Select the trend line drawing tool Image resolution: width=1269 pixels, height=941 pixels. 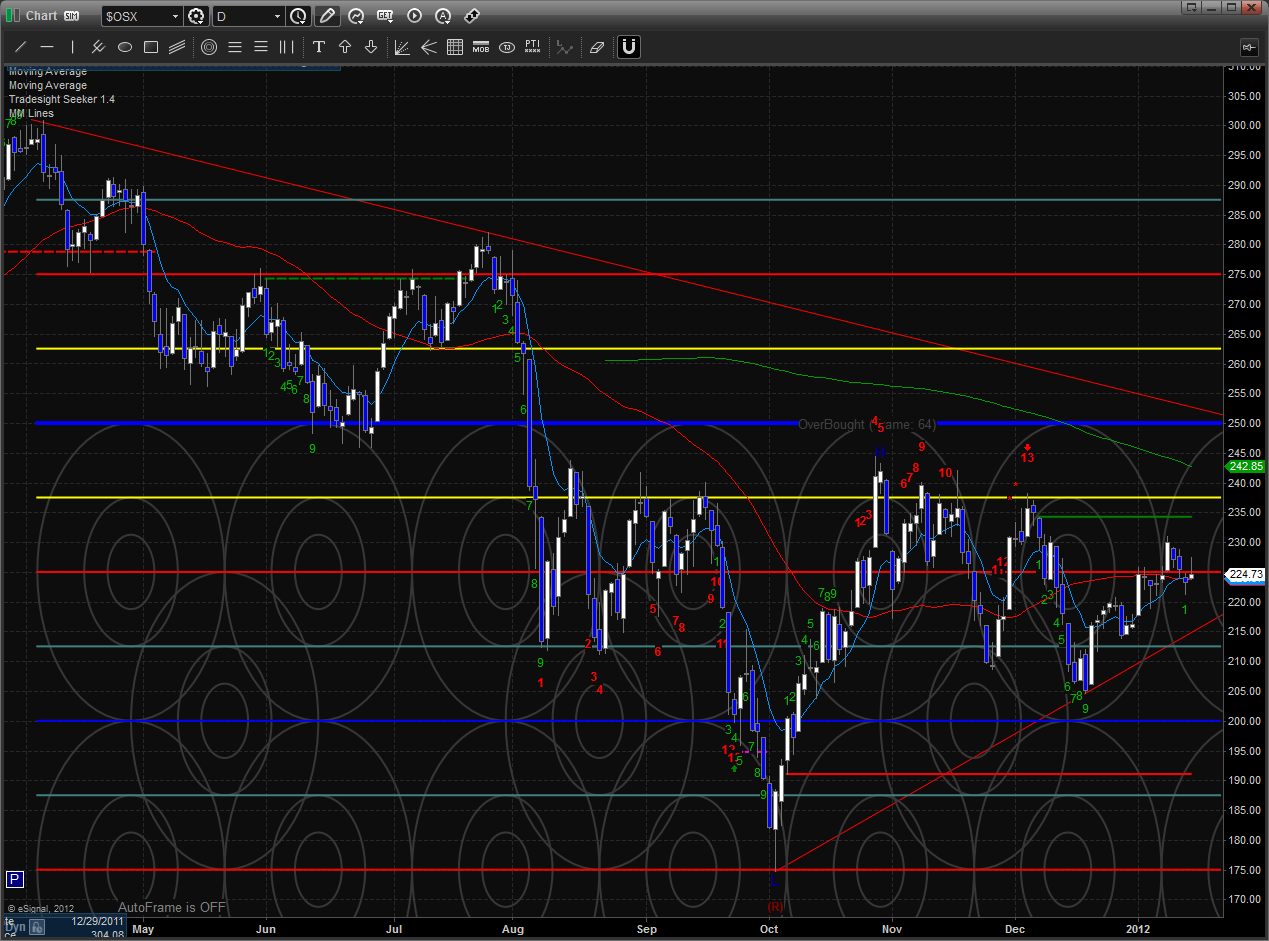point(21,47)
